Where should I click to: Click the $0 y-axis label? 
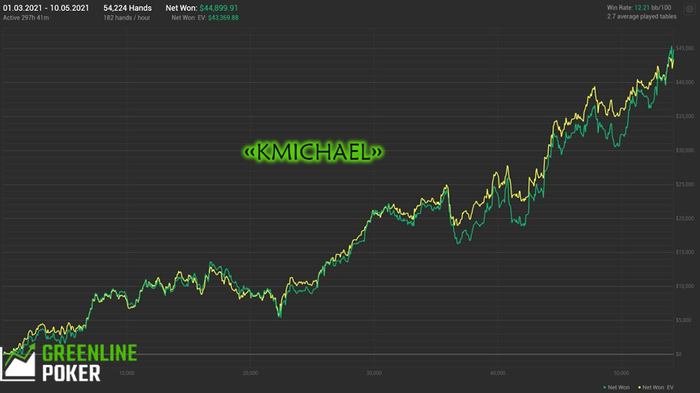click(679, 354)
